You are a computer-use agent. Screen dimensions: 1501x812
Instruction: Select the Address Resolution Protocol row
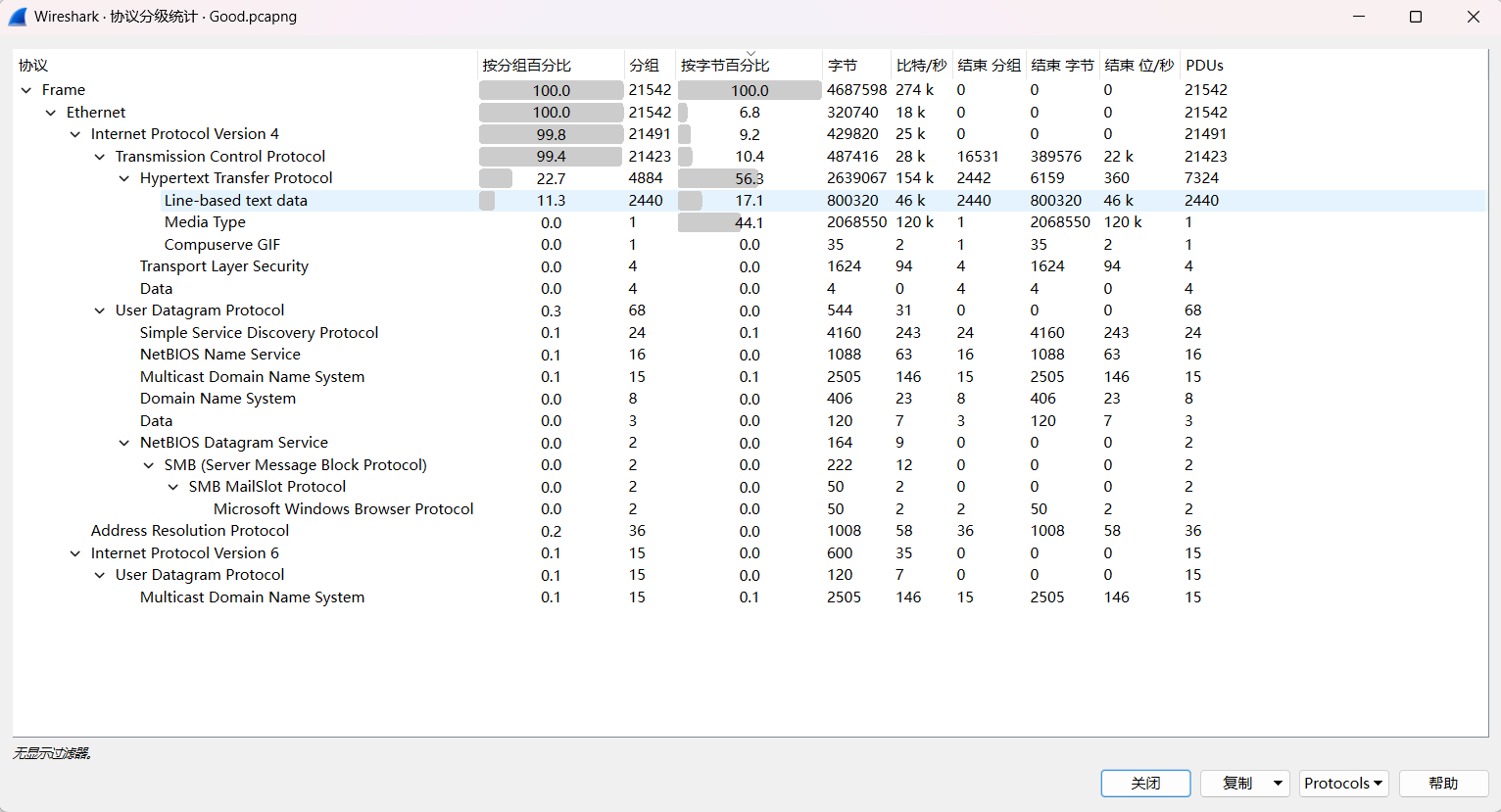[190, 531]
